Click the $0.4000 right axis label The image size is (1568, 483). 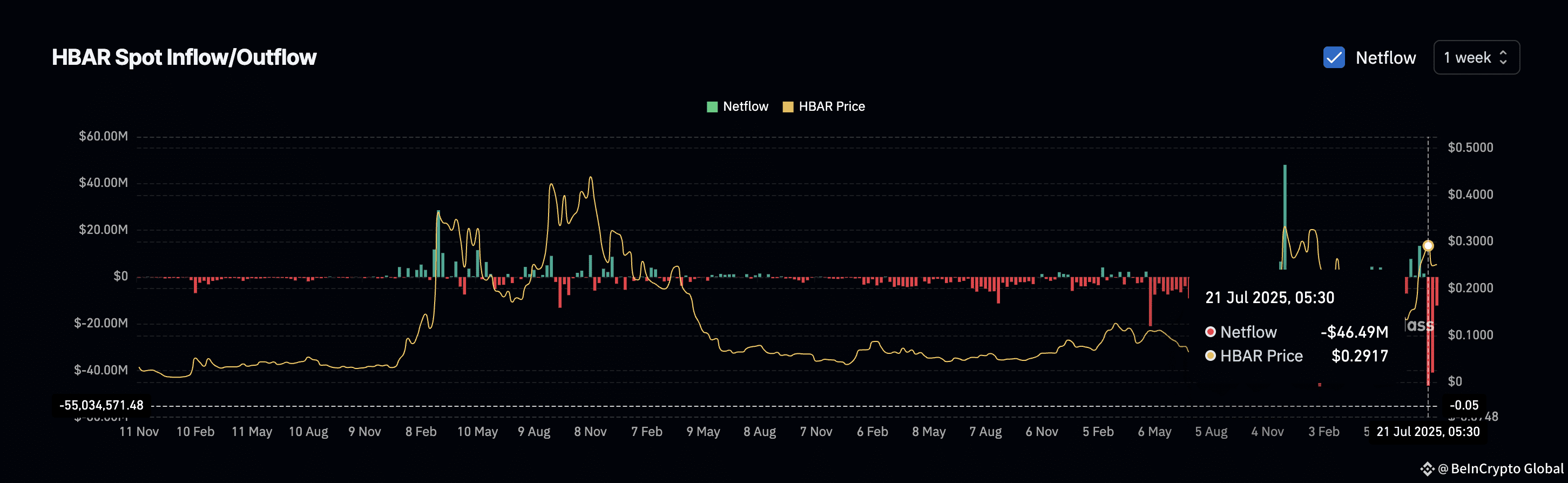coord(1470,194)
